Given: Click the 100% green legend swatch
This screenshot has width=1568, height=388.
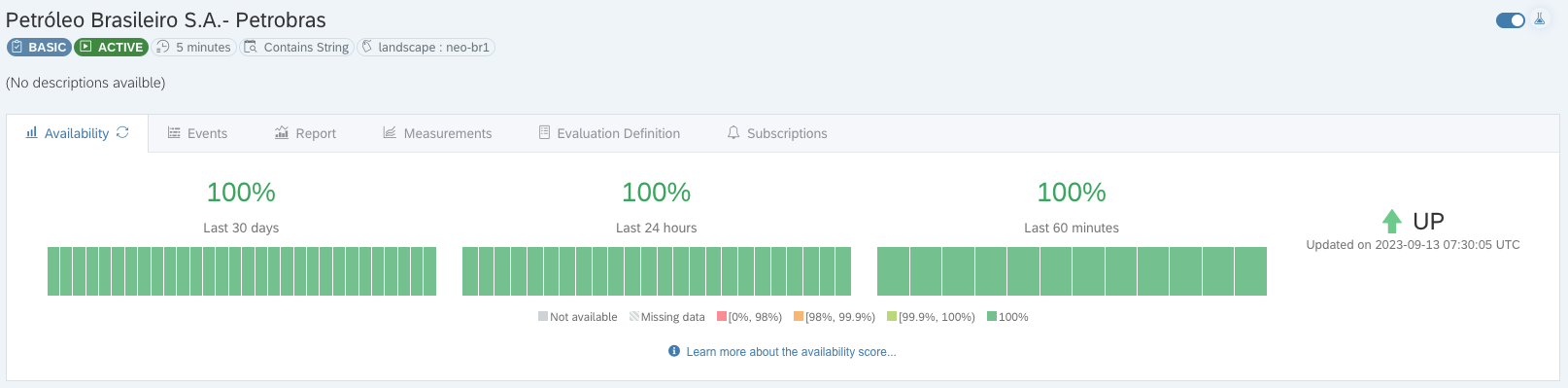Looking at the screenshot, I should tap(992, 316).
